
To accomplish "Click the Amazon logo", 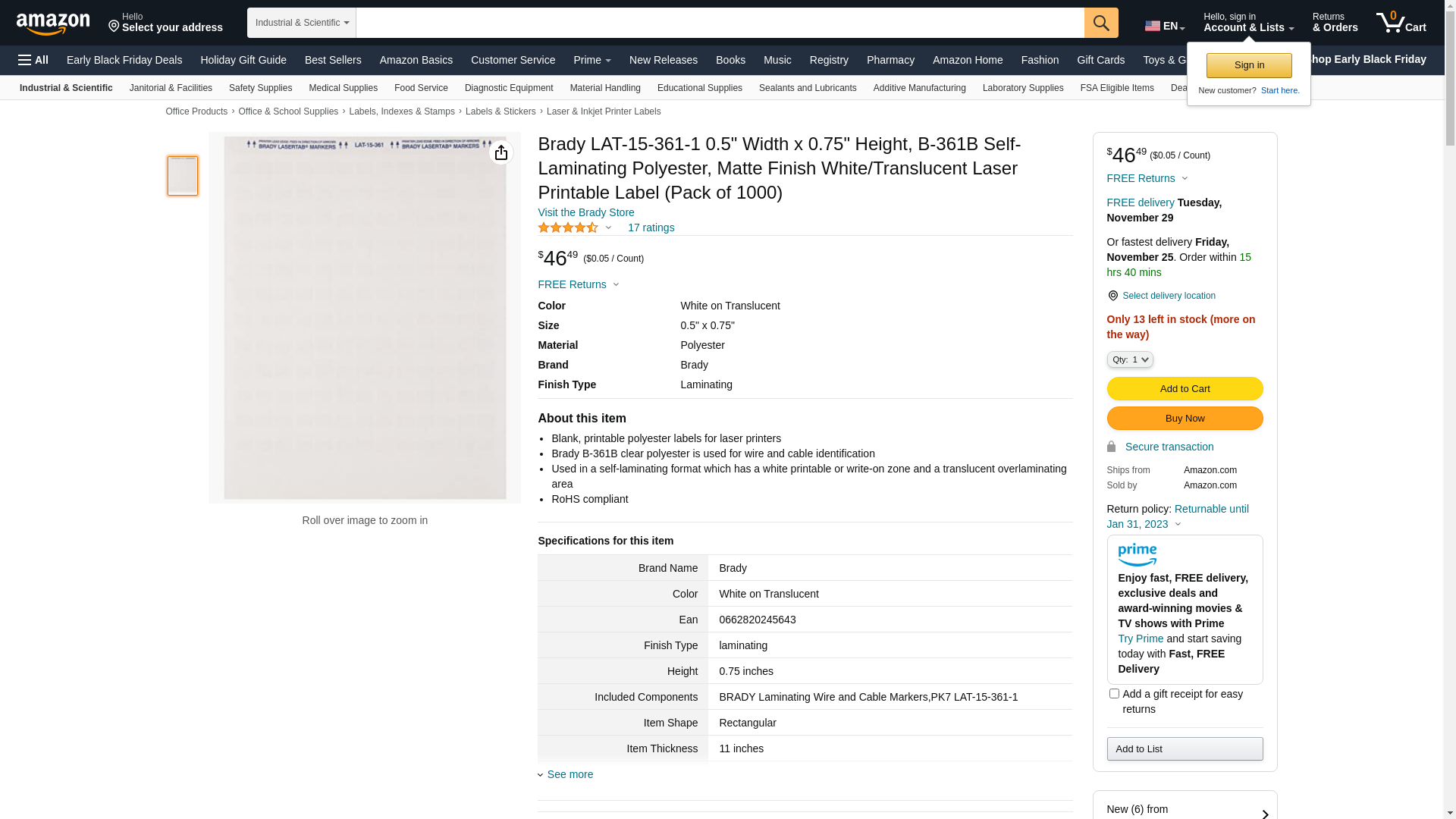I will pyautogui.click(x=53, y=24).
